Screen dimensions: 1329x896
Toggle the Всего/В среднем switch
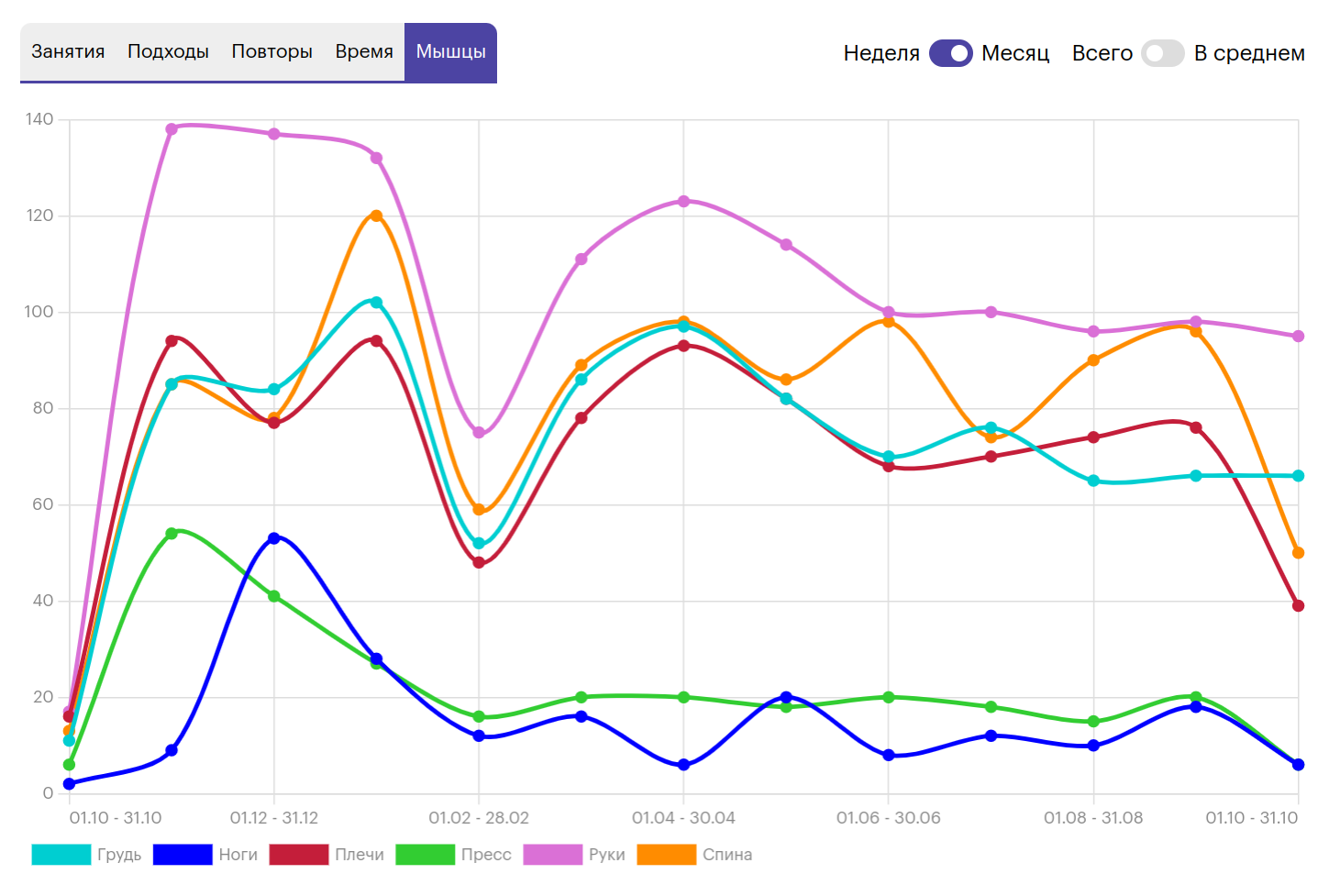point(1162,53)
